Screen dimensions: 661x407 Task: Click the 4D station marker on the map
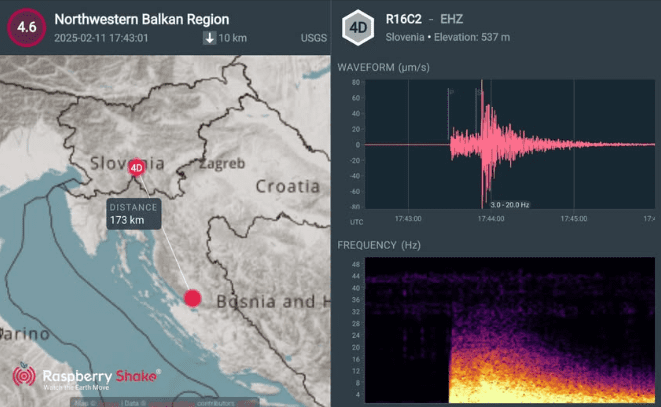(137, 167)
